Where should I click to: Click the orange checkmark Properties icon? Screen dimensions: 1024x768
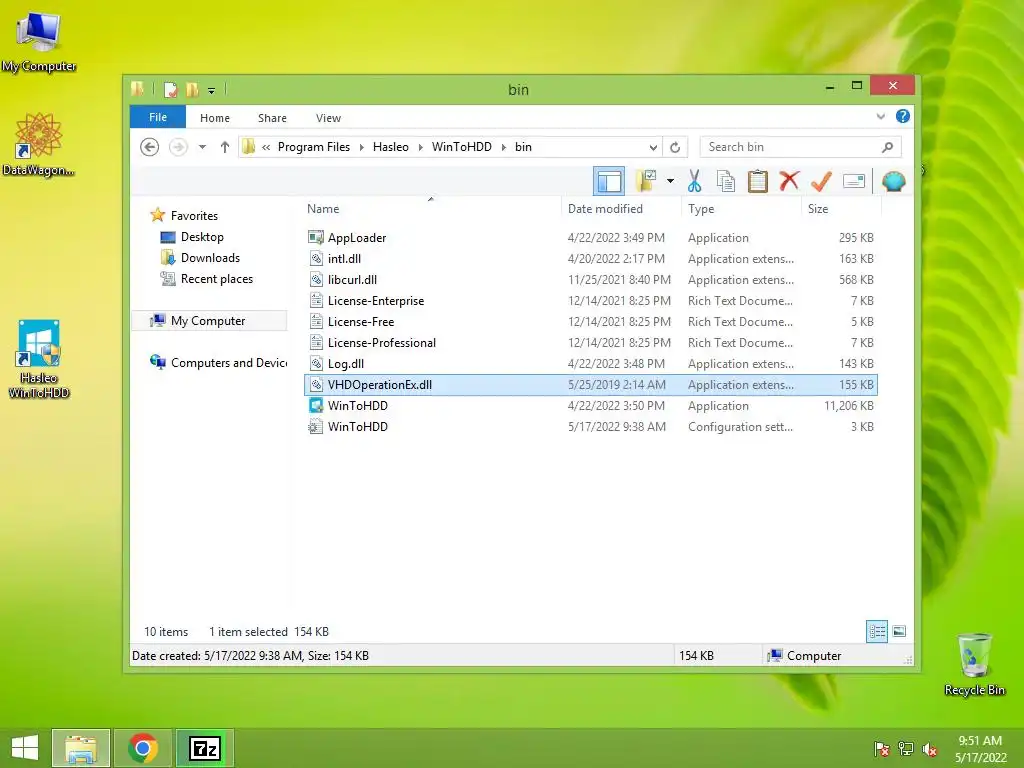[x=821, y=181]
